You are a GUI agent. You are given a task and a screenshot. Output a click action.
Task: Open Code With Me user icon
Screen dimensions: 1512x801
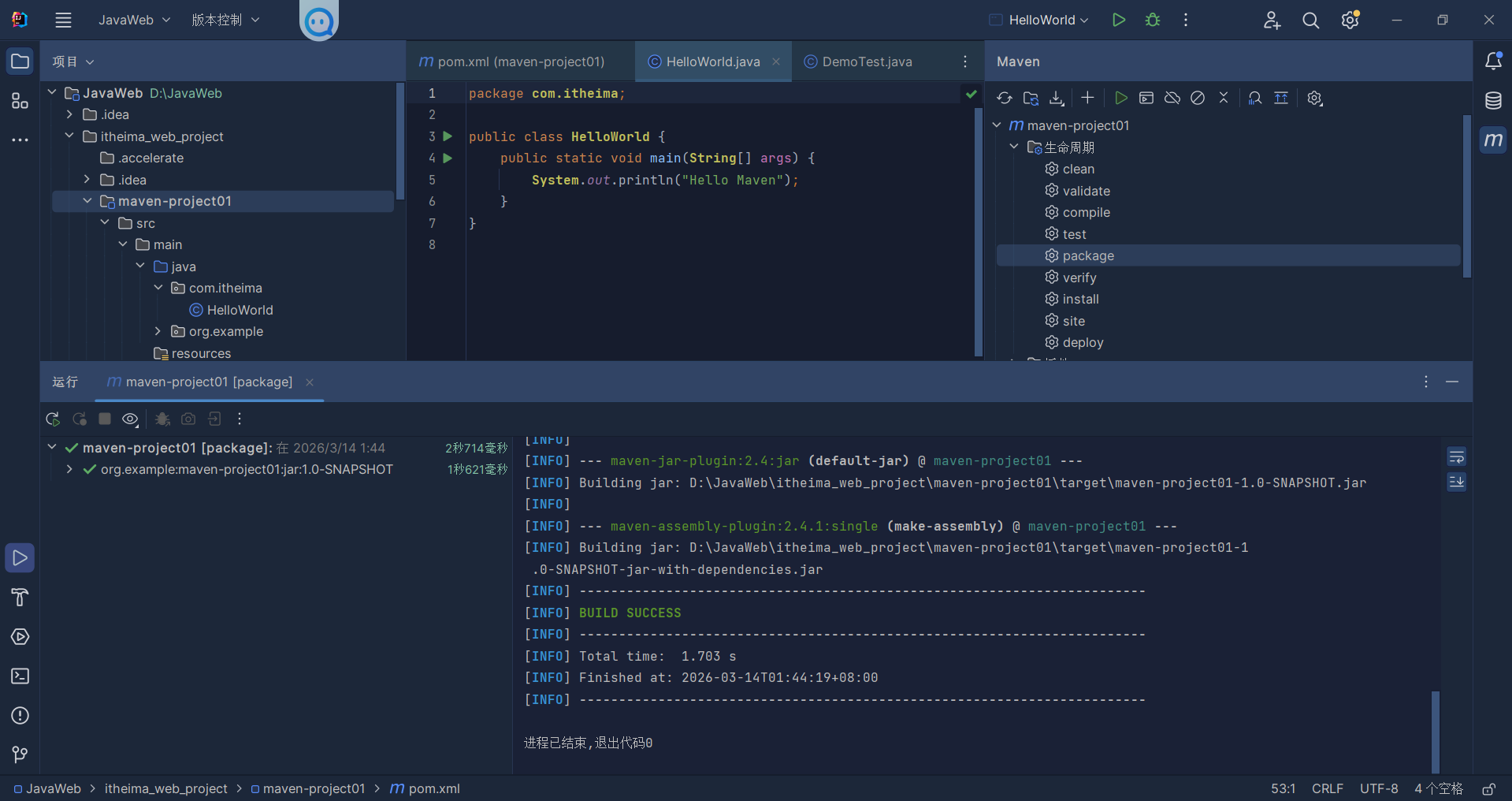(x=1272, y=20)
